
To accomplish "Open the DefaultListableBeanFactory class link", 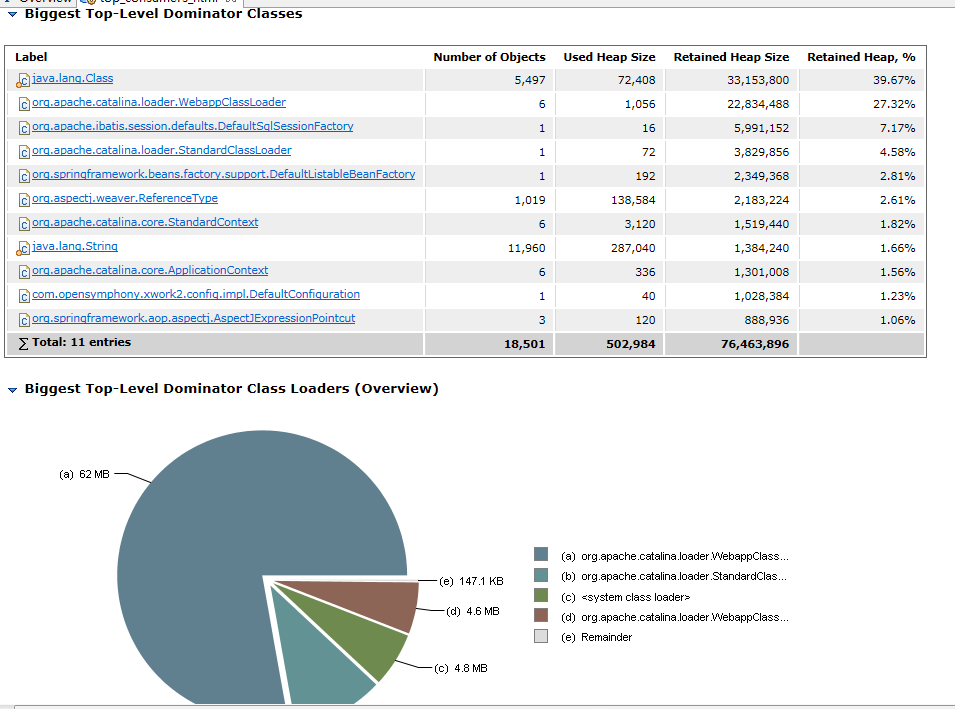I will 224,174.
